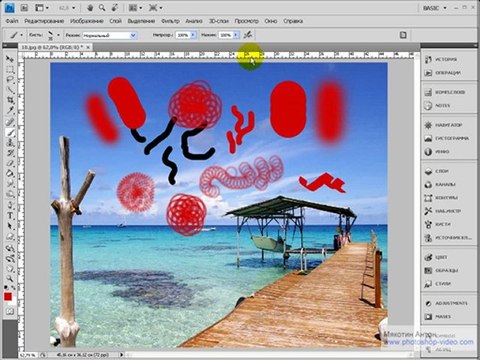480x360 pixels.
Task: Click Rotate View tool in application bar
Action: point(115,8)
